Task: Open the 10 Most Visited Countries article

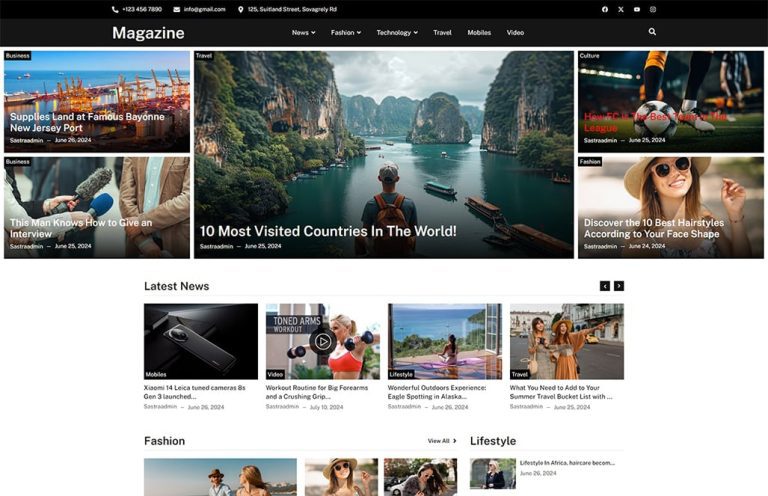Action: pyautogui.click(x=328, y=231)
